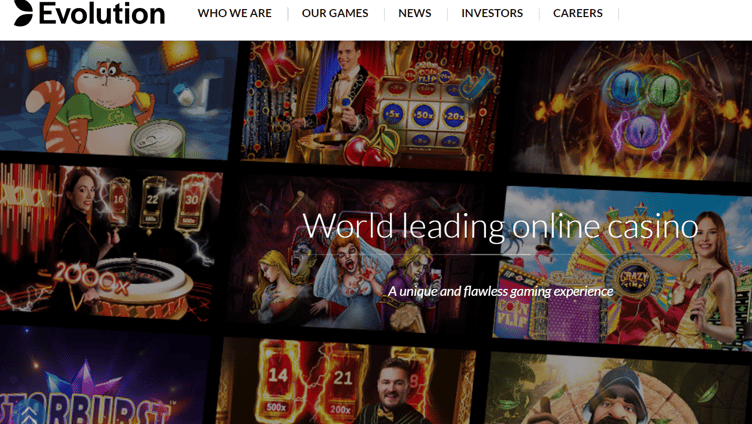Click the Evolution wordmark text
This screenshot has width=752, height=424.
[x=102, y=13]
